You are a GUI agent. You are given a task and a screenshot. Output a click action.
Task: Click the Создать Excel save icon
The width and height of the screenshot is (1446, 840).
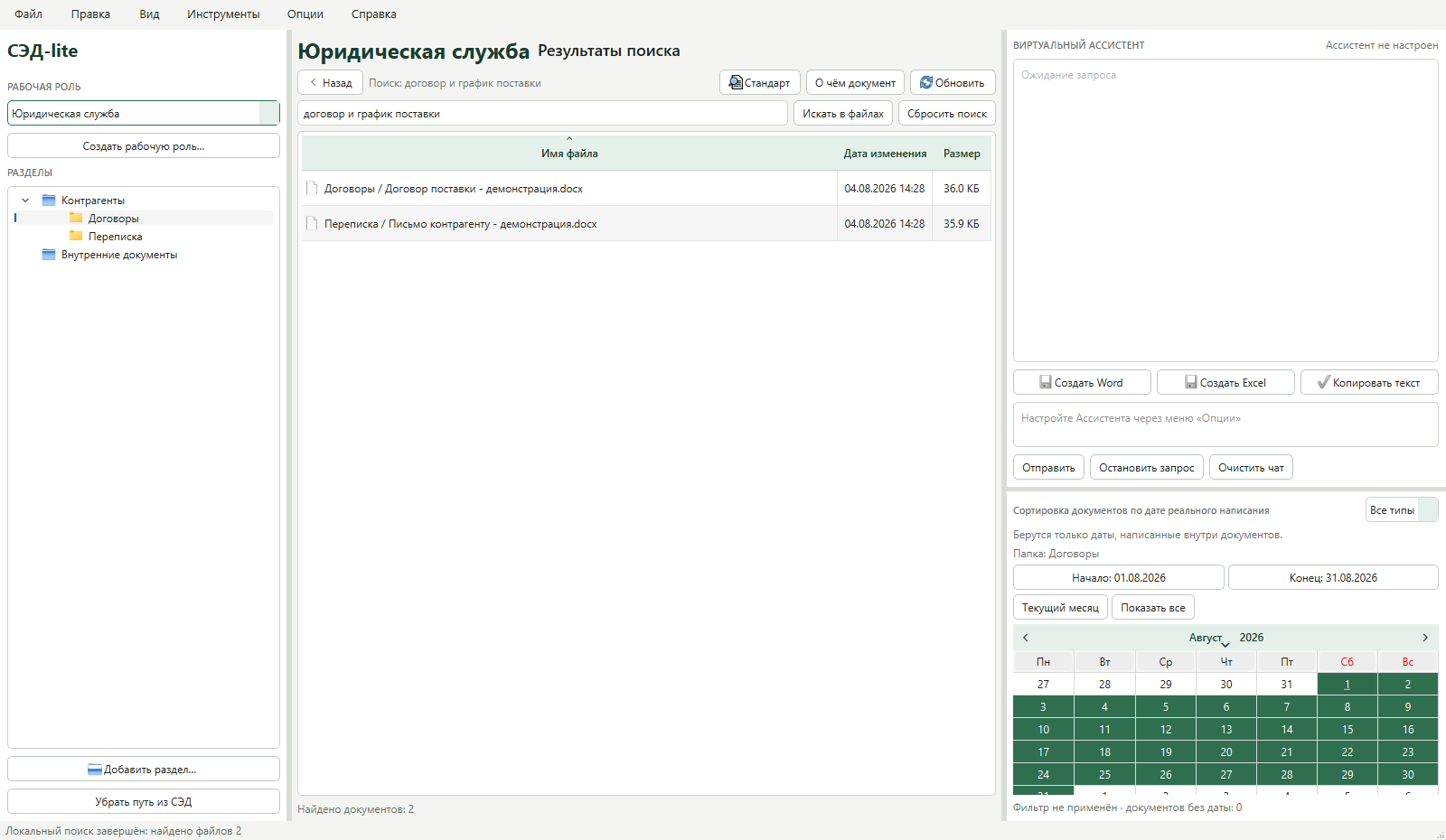point(1191,382)
